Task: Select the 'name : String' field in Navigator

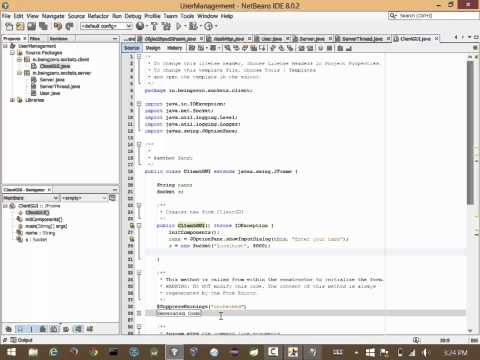Action: coord(40,233)
